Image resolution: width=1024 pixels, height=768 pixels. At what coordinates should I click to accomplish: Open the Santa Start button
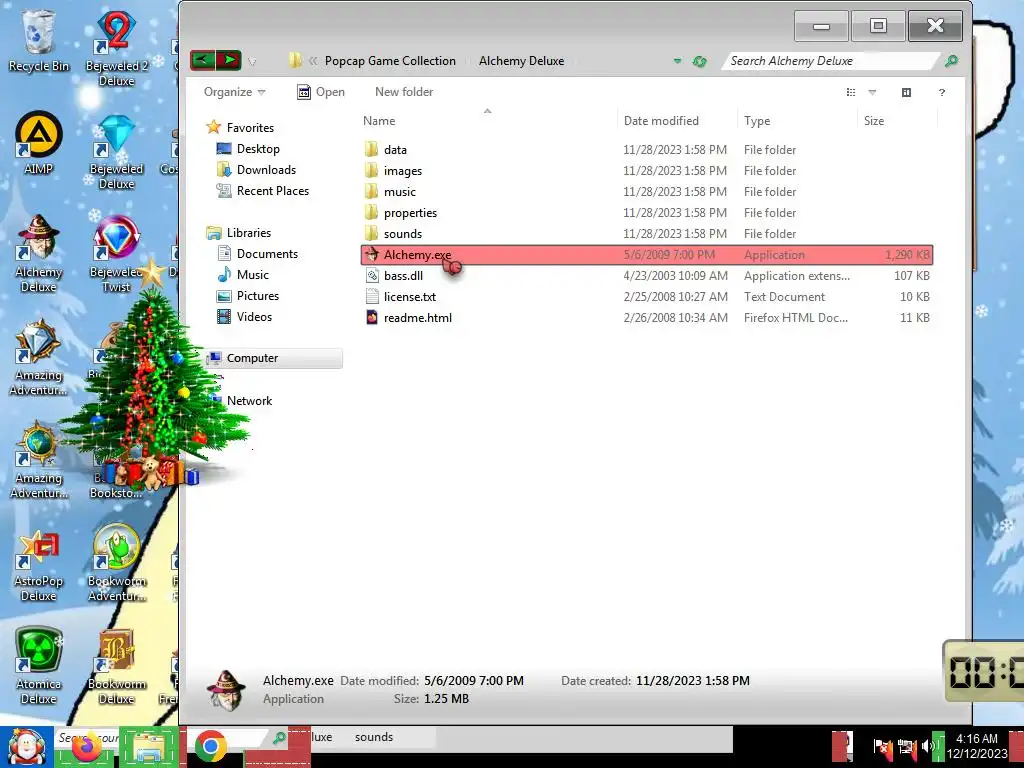click(26, 746)
